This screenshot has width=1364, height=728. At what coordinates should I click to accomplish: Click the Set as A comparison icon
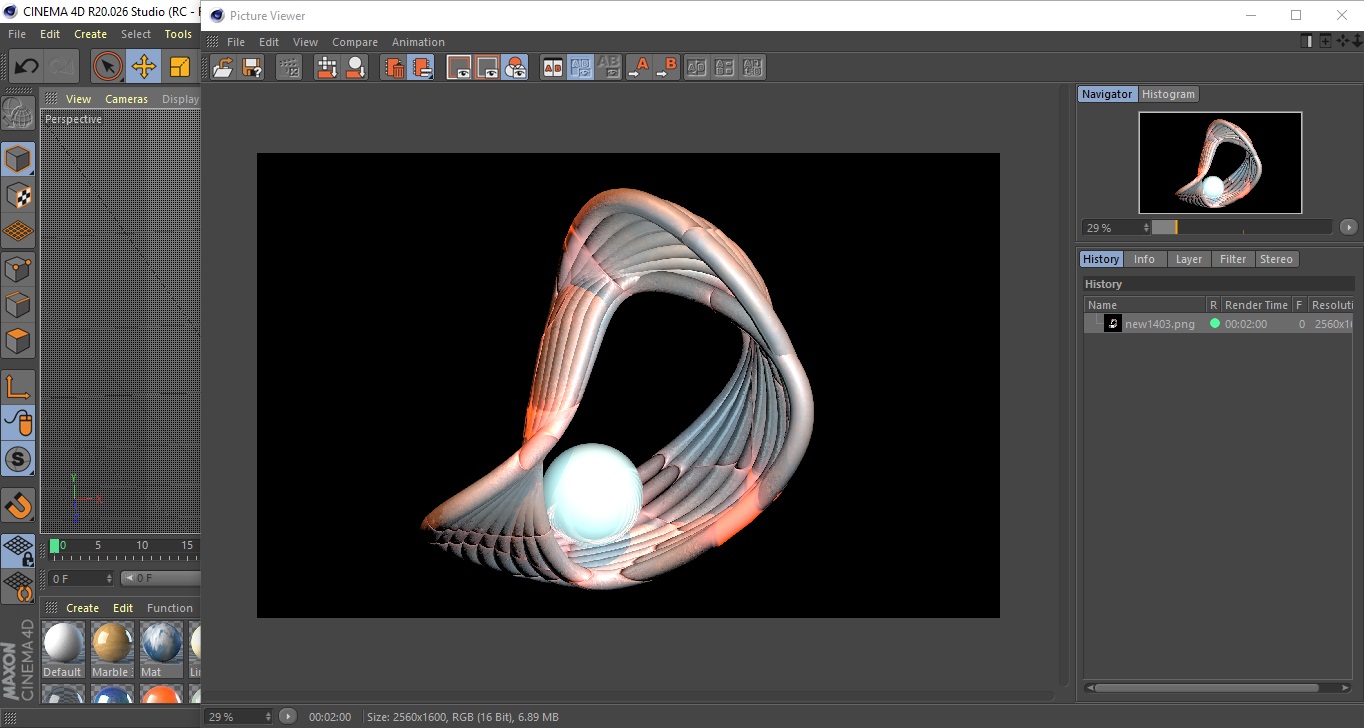tap(639, 68)
